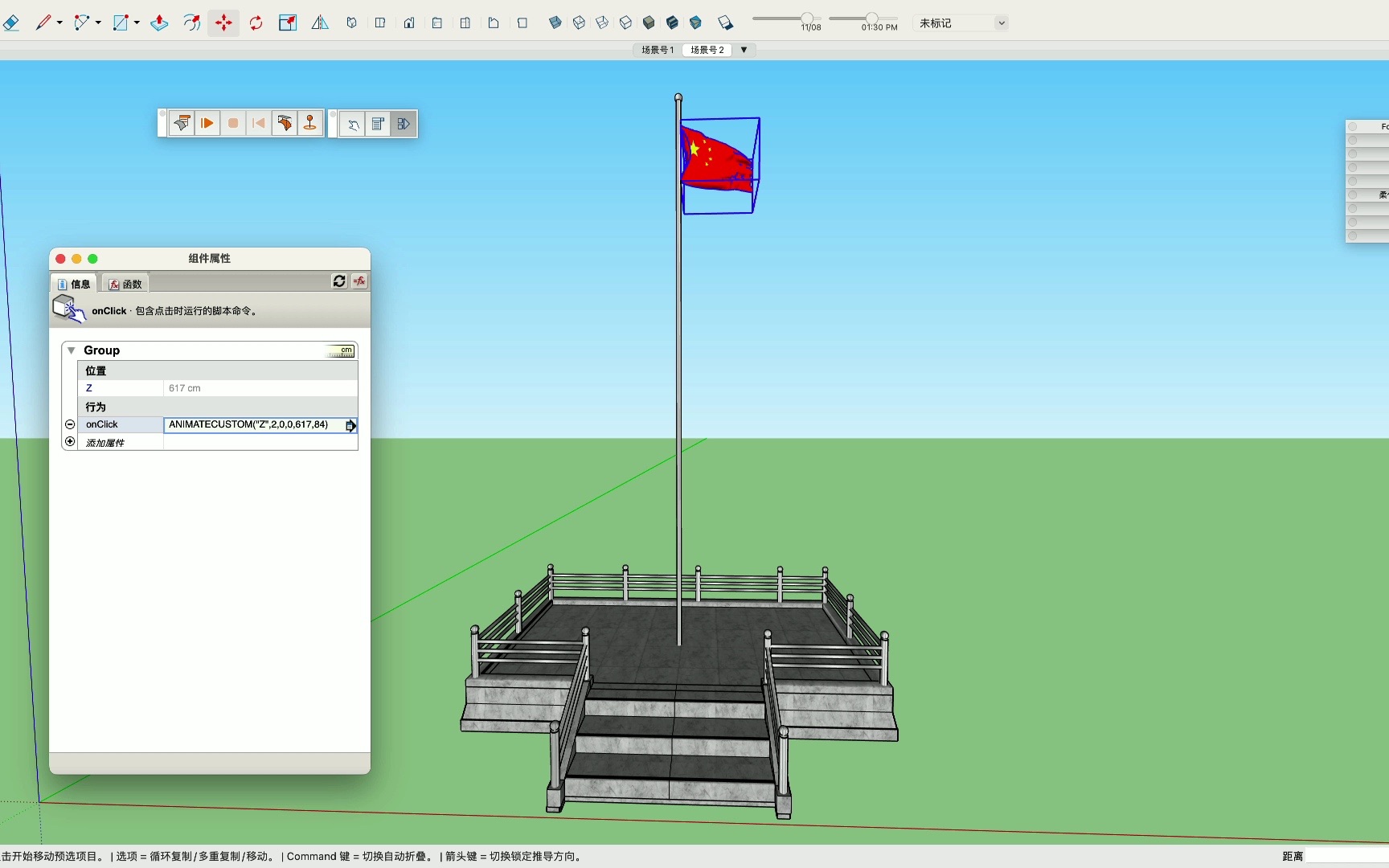Image resolution: width=1389 pixels, height=868 pixels.
Task: Click the Z value 617 cm field
Action: coord(260,388)
